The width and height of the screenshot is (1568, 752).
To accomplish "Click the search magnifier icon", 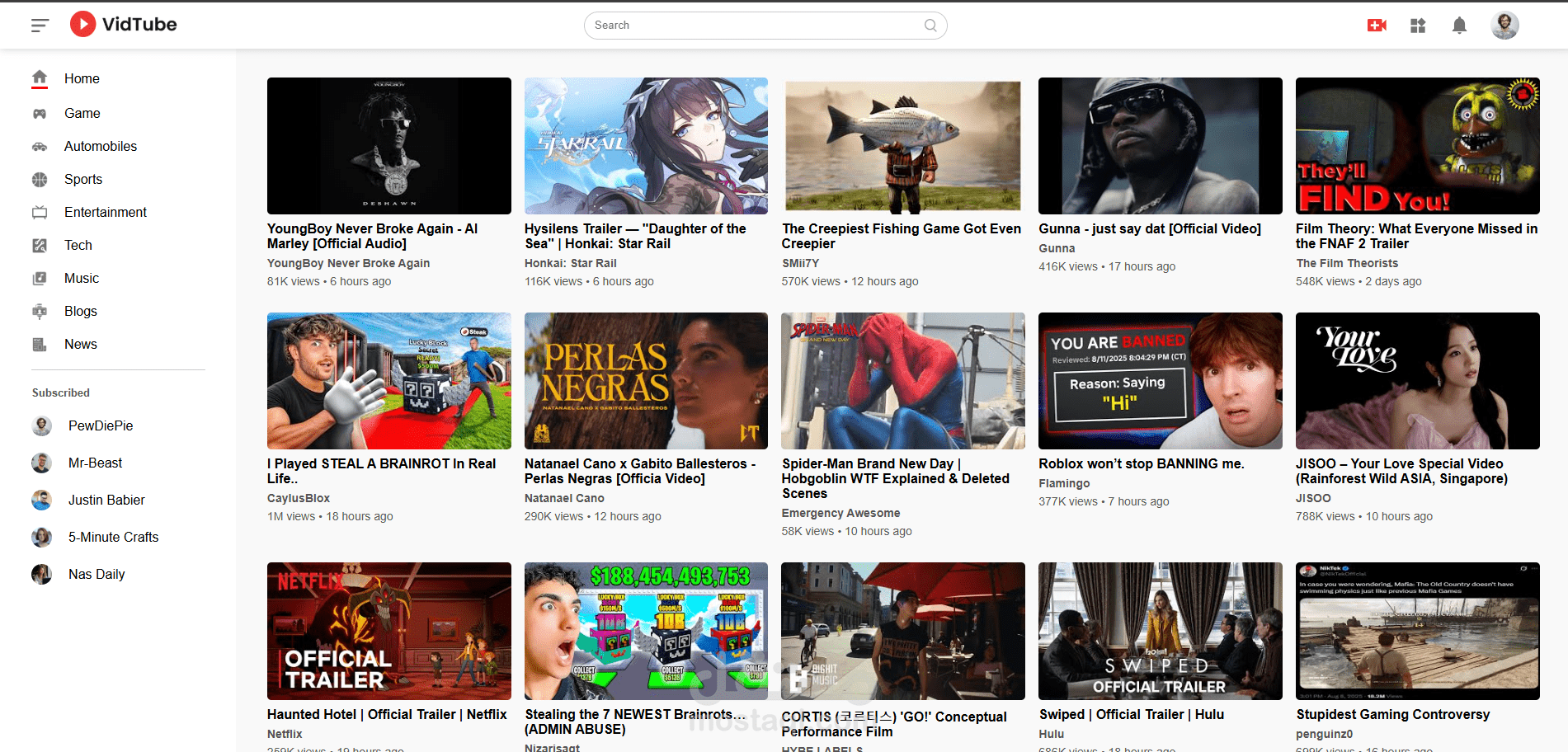I will [x=930, y=26].
